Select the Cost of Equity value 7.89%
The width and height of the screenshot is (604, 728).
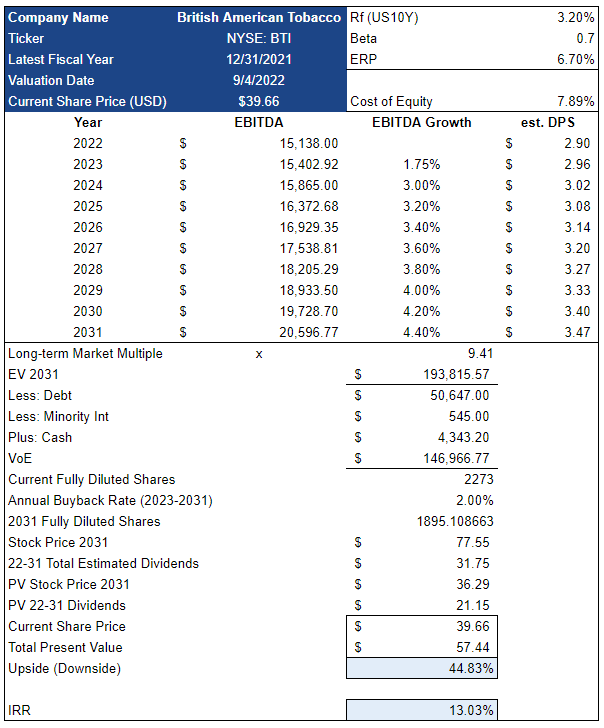click(x=576, y=101)
